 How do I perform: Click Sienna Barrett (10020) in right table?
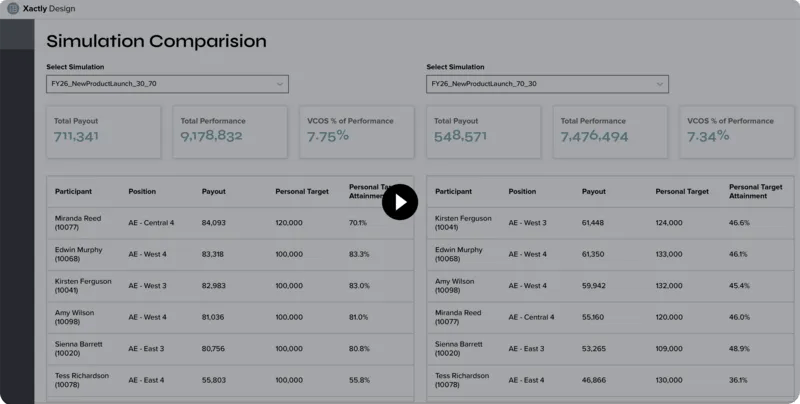(459, 348)
